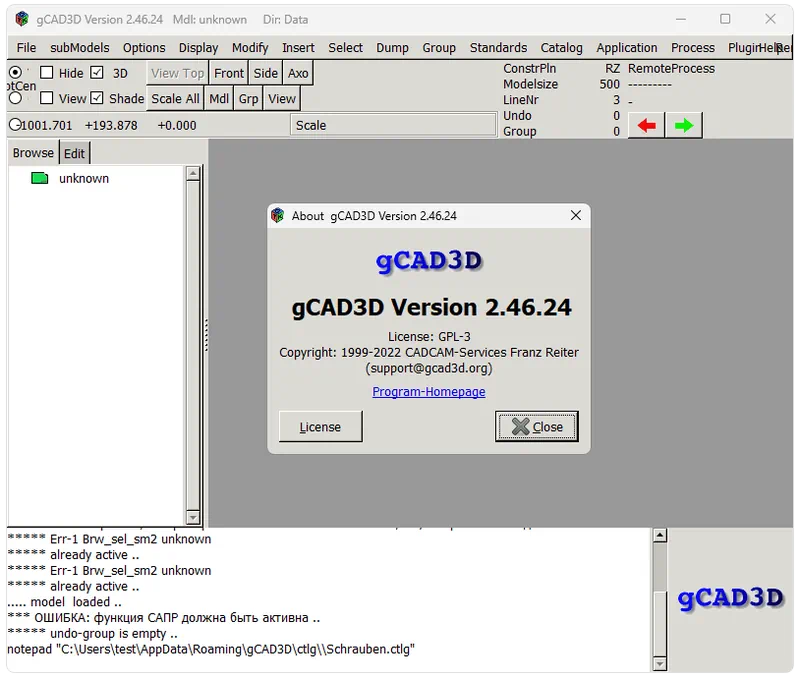Open the Program-Homepage link
800x680 pixels.
429,391
